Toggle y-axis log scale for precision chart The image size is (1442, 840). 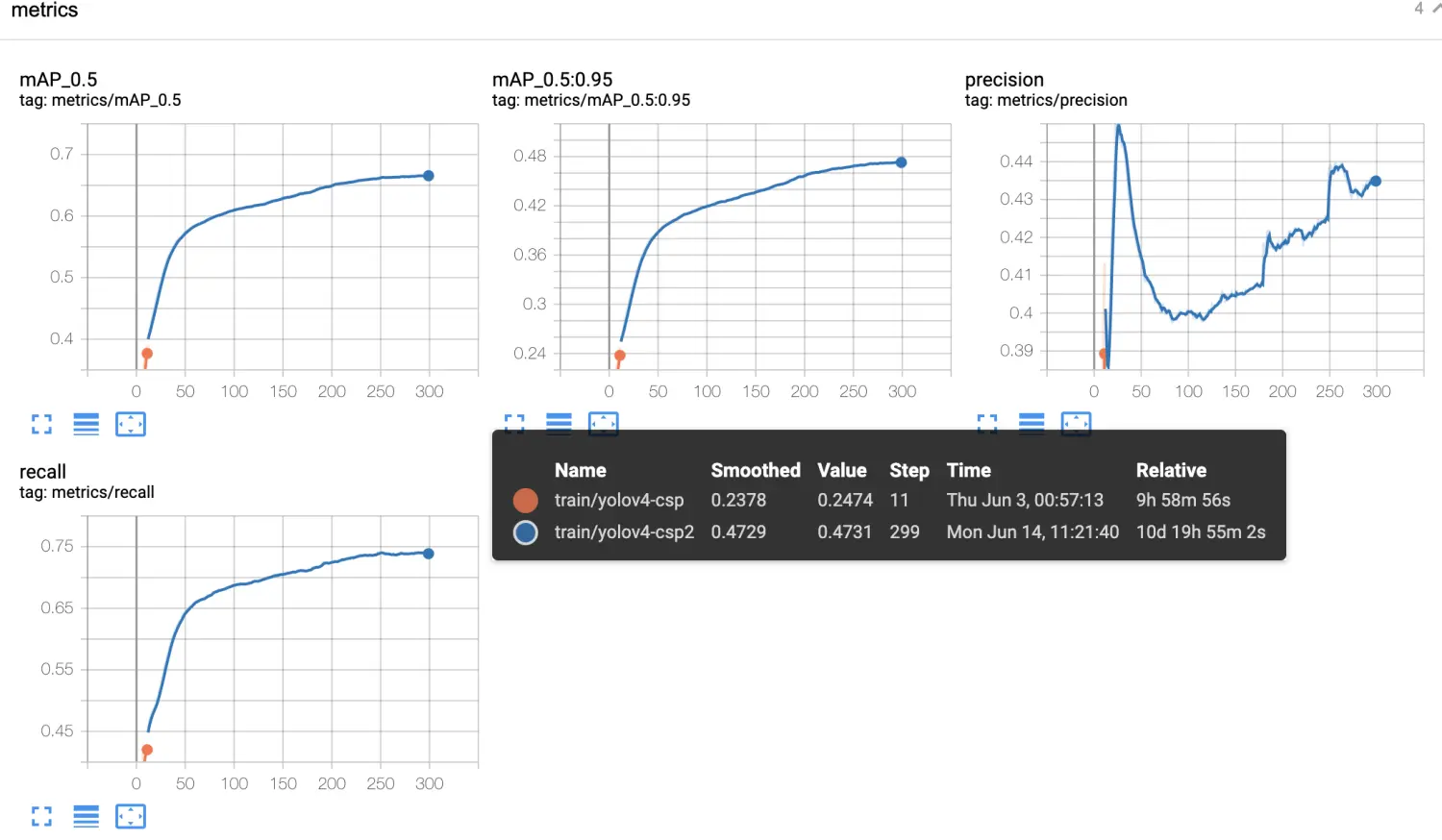(x=1032, y=424)
